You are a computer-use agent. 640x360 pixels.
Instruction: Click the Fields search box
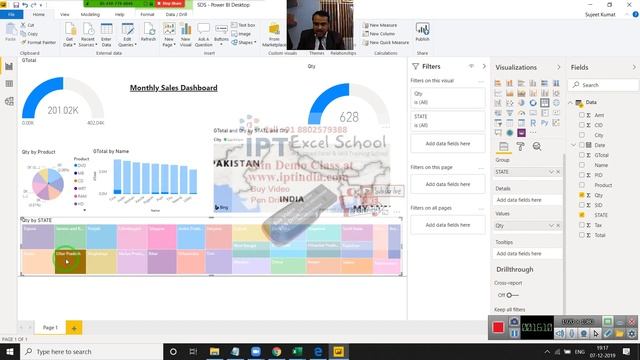coord(603,85)
